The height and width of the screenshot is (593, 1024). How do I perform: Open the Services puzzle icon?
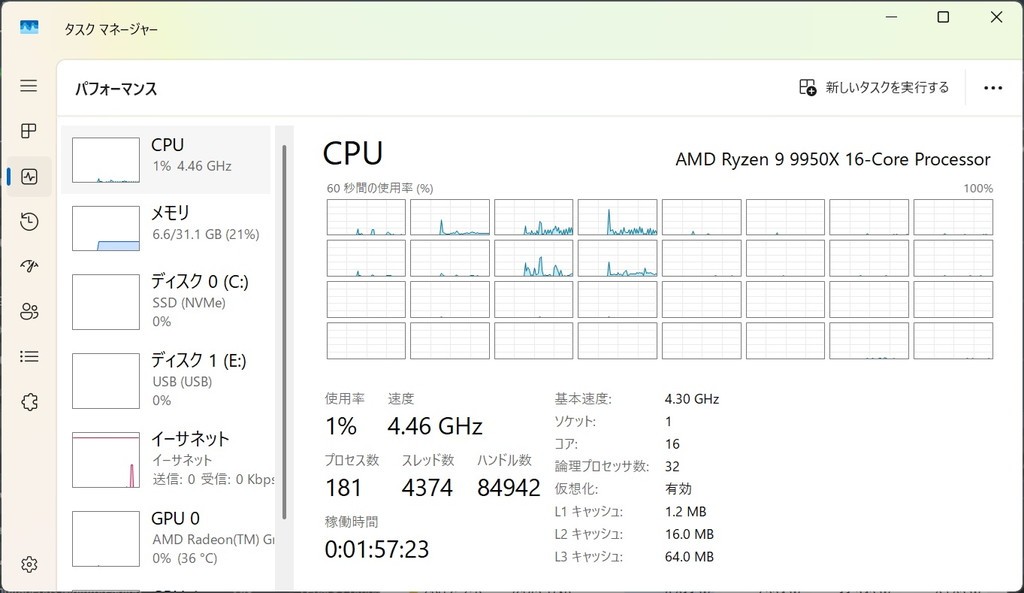point(28,402)
